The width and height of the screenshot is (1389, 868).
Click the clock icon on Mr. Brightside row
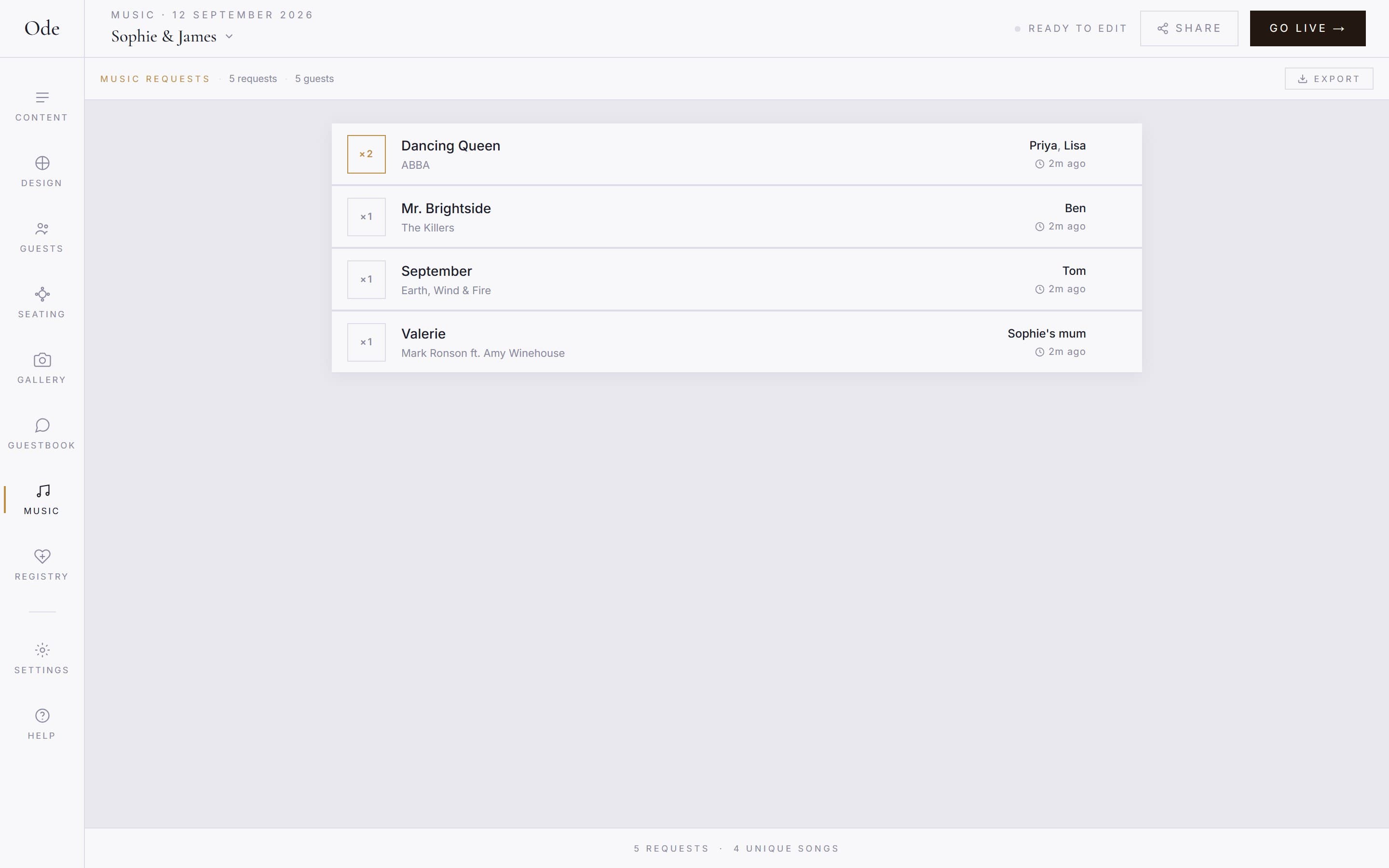click(x=1039, y=227)
